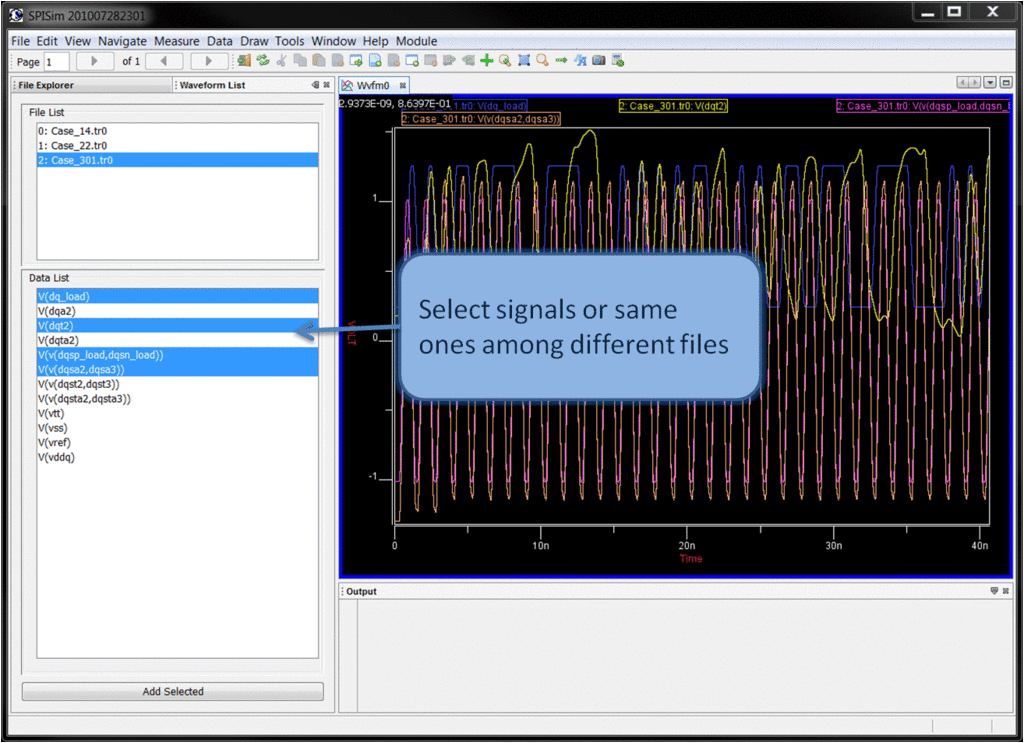Go to previous page arrow button

[163, 61]
